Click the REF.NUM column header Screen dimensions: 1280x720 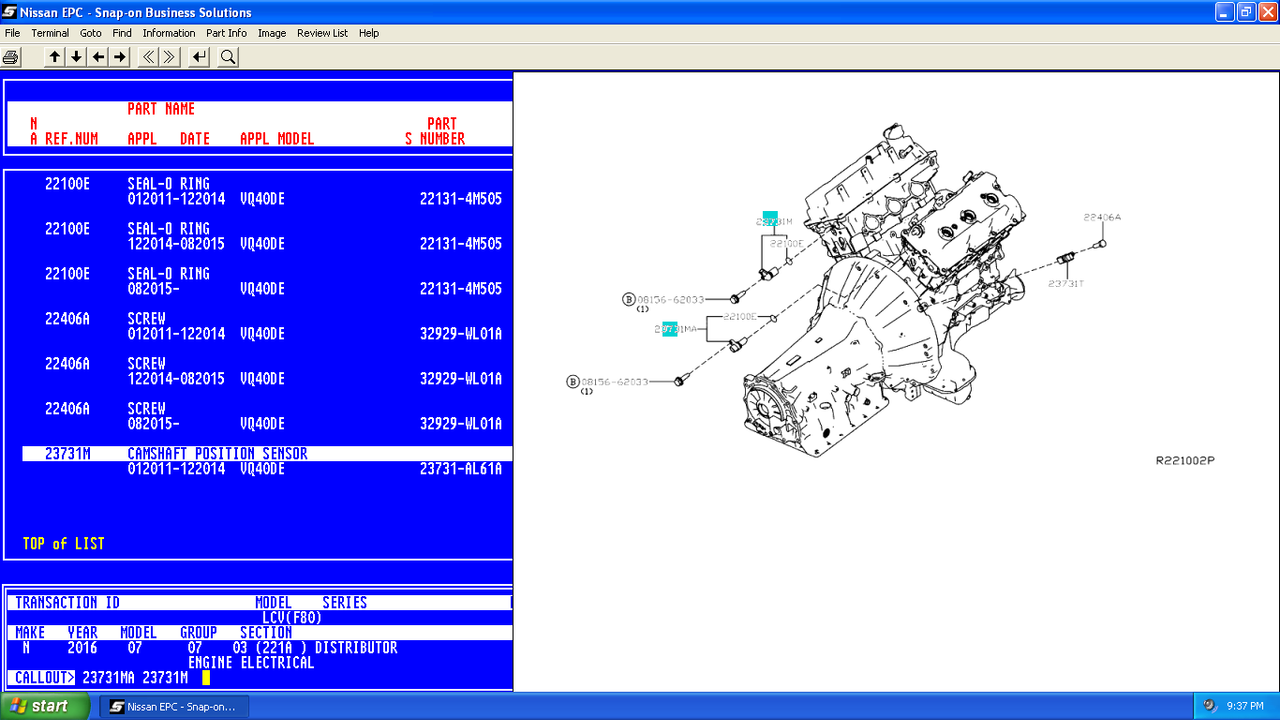click(x=71, y=139)
